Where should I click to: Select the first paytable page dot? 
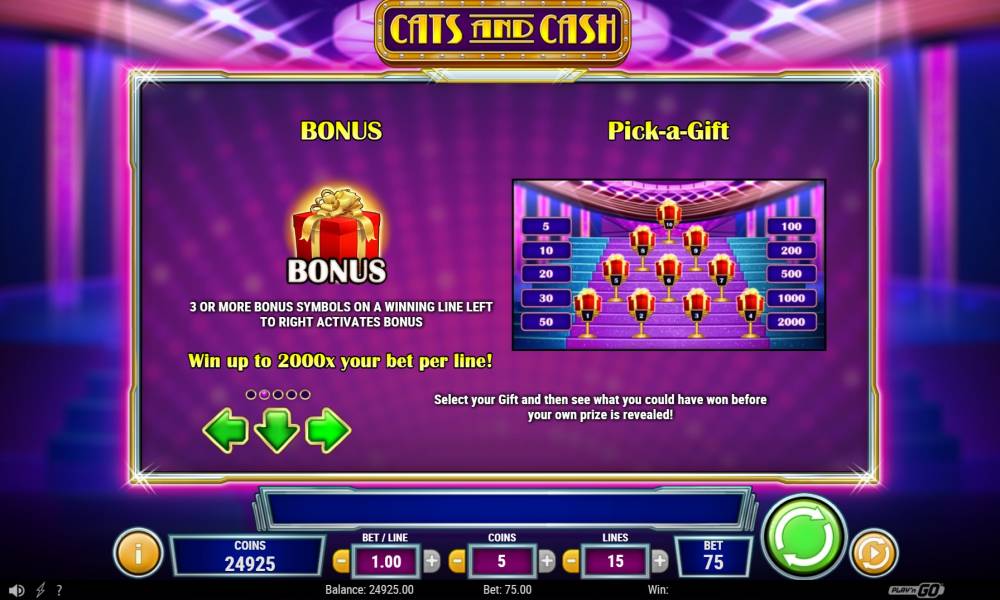pos(251,395)
